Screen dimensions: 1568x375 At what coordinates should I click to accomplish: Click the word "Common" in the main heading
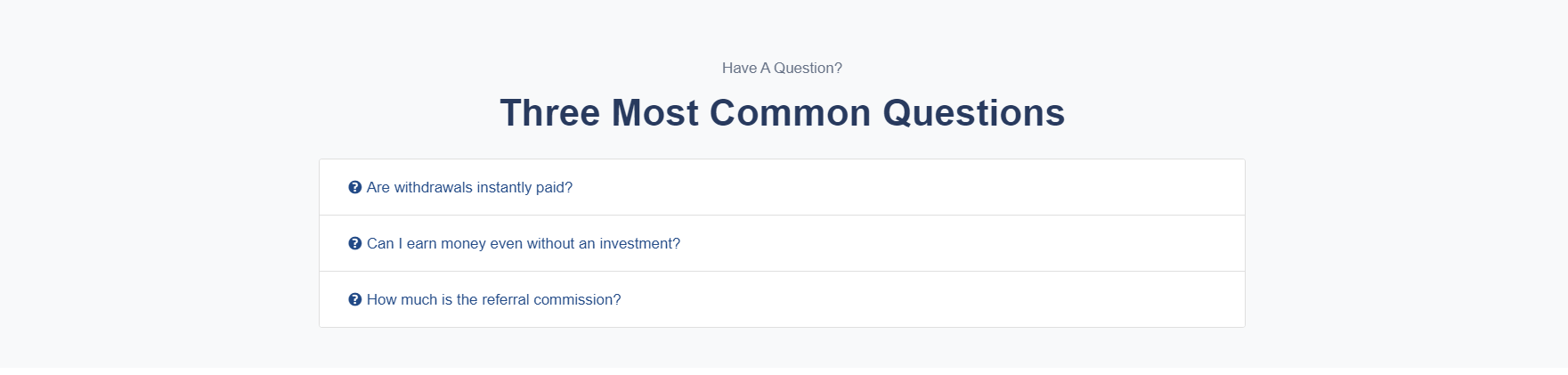(790, 113)
